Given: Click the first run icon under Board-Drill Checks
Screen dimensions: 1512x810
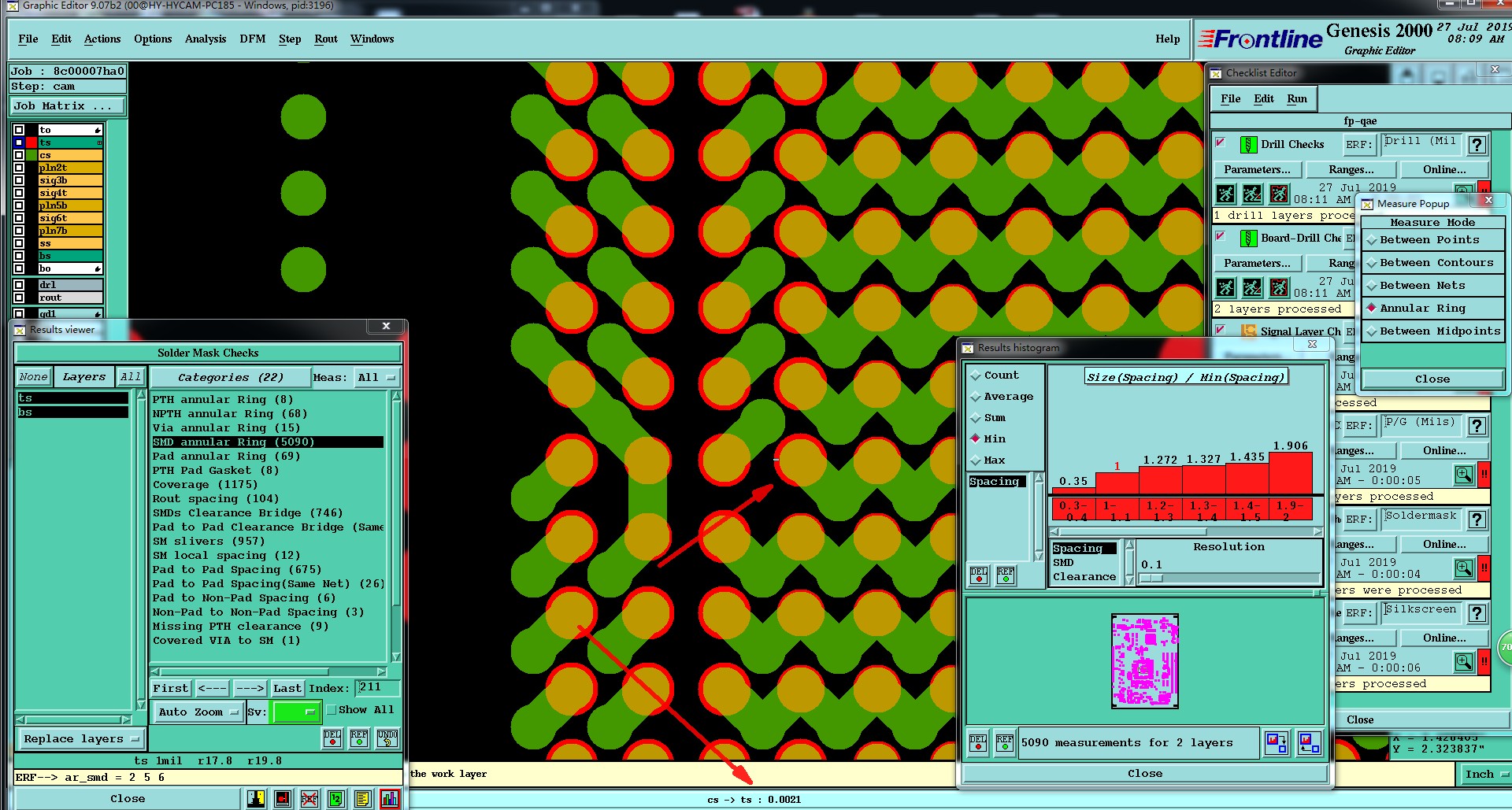Looking at the screenshot, I should tap(1226, 287).
